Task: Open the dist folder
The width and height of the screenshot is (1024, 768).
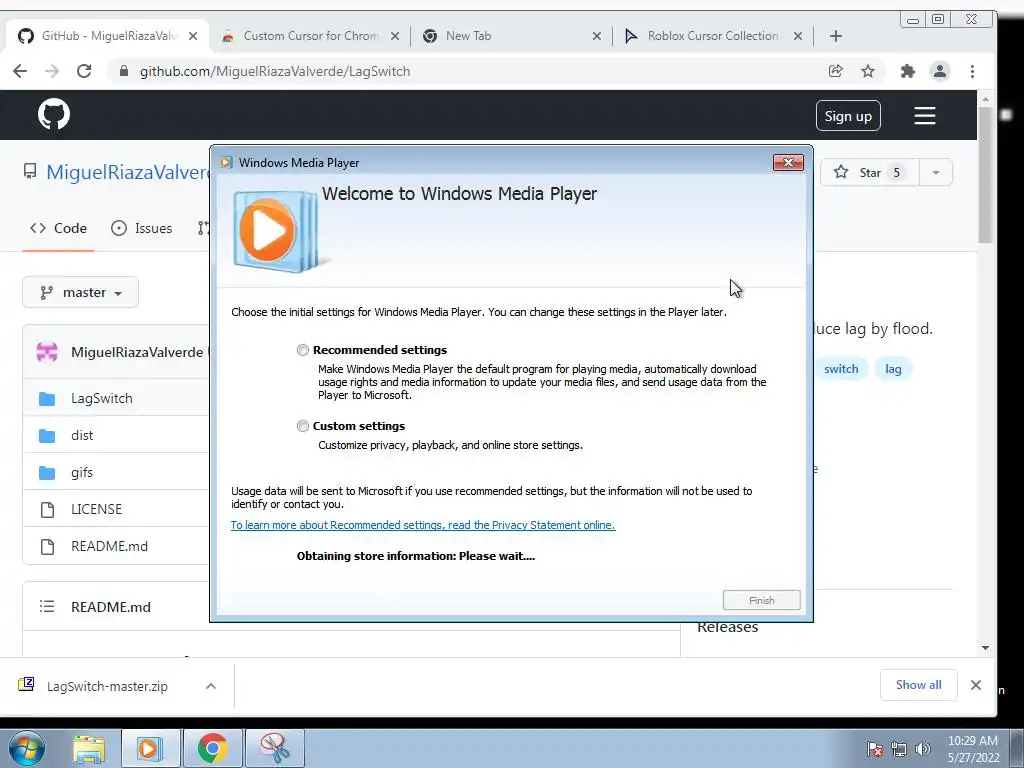Action: point(82,436)
